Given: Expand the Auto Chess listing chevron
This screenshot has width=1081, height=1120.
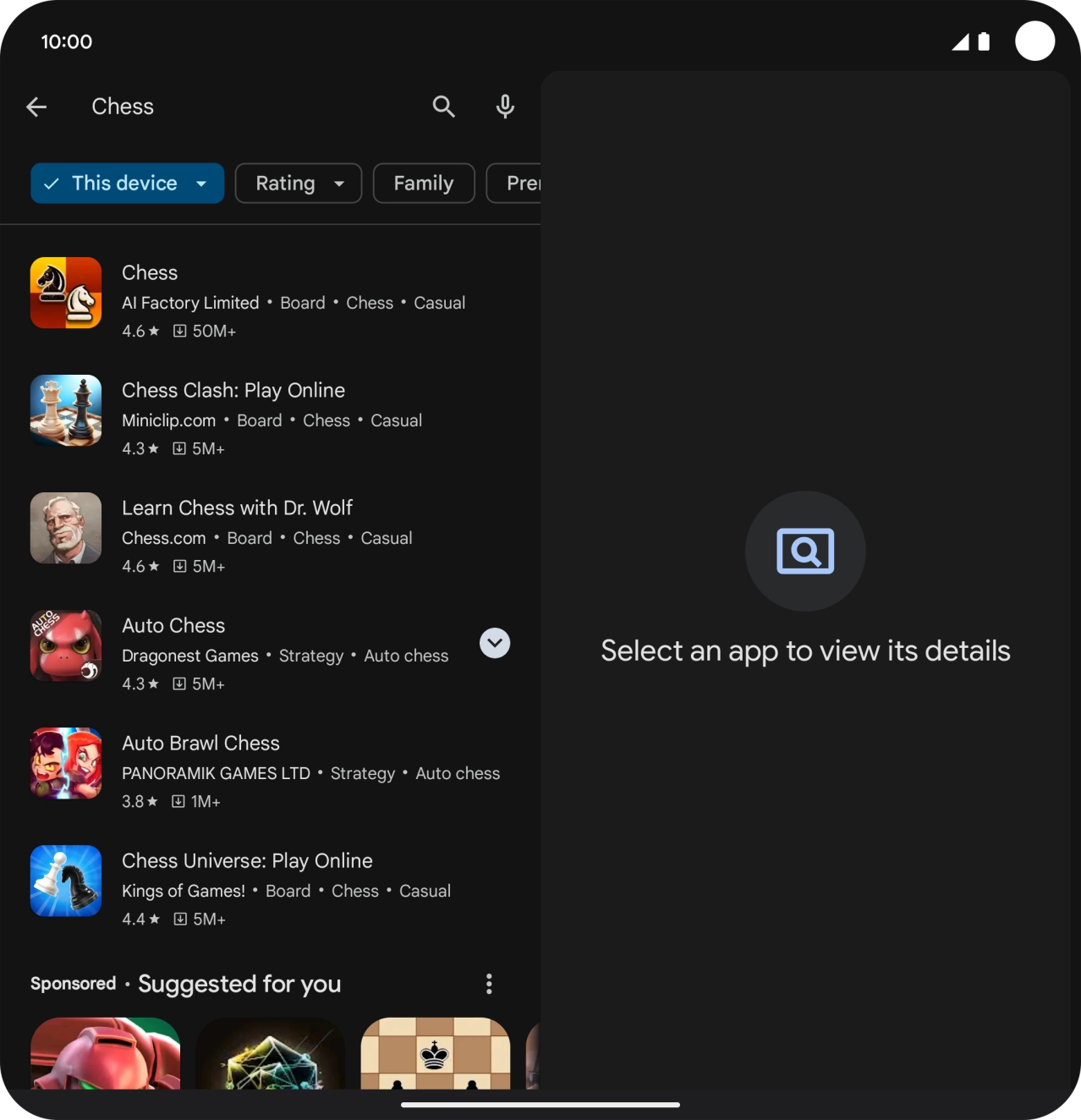Looking at the screenshot, I should [x=495, y=643].
